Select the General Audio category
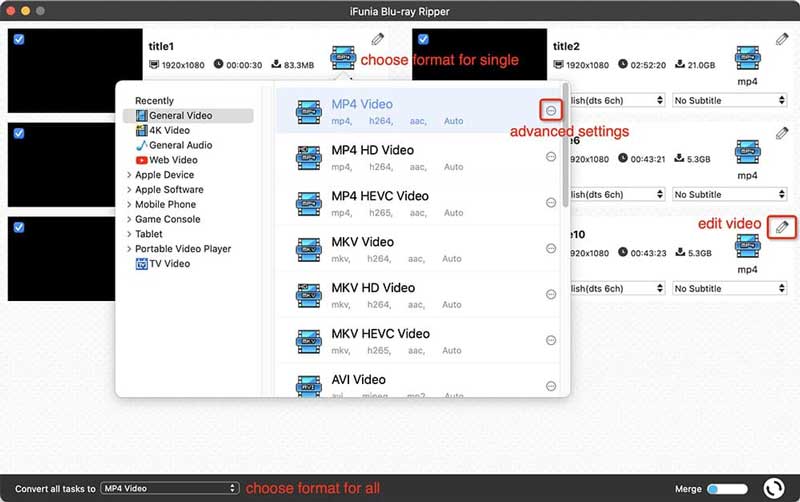800x502 pixels. pos(180,145)
